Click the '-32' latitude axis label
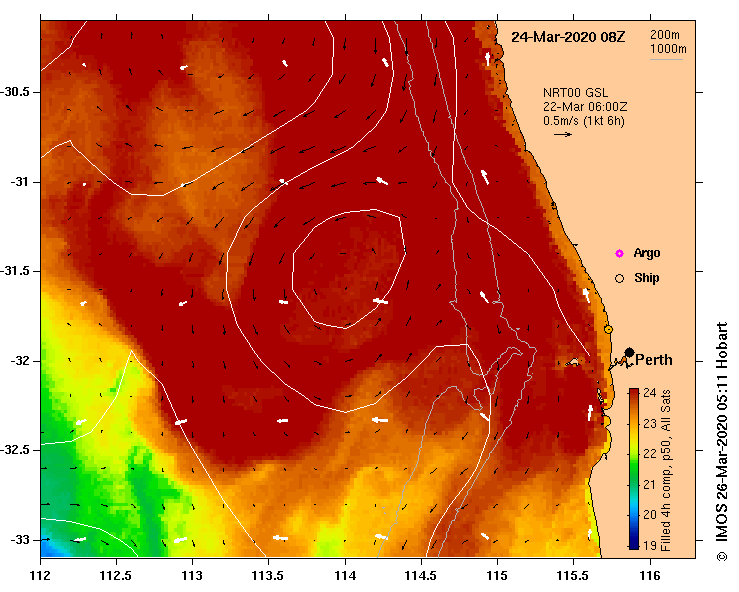Screen dimensions: 739x592 coord(19,361)
